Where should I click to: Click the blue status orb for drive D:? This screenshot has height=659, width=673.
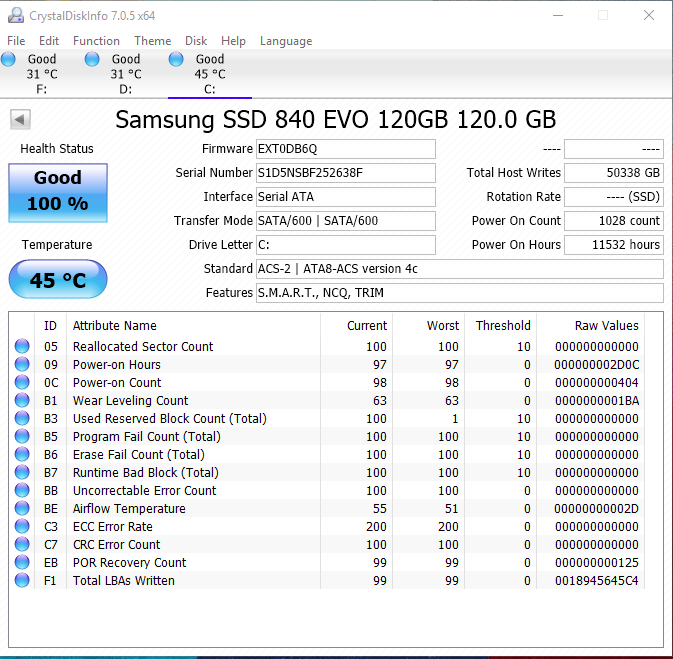point(92,59)
